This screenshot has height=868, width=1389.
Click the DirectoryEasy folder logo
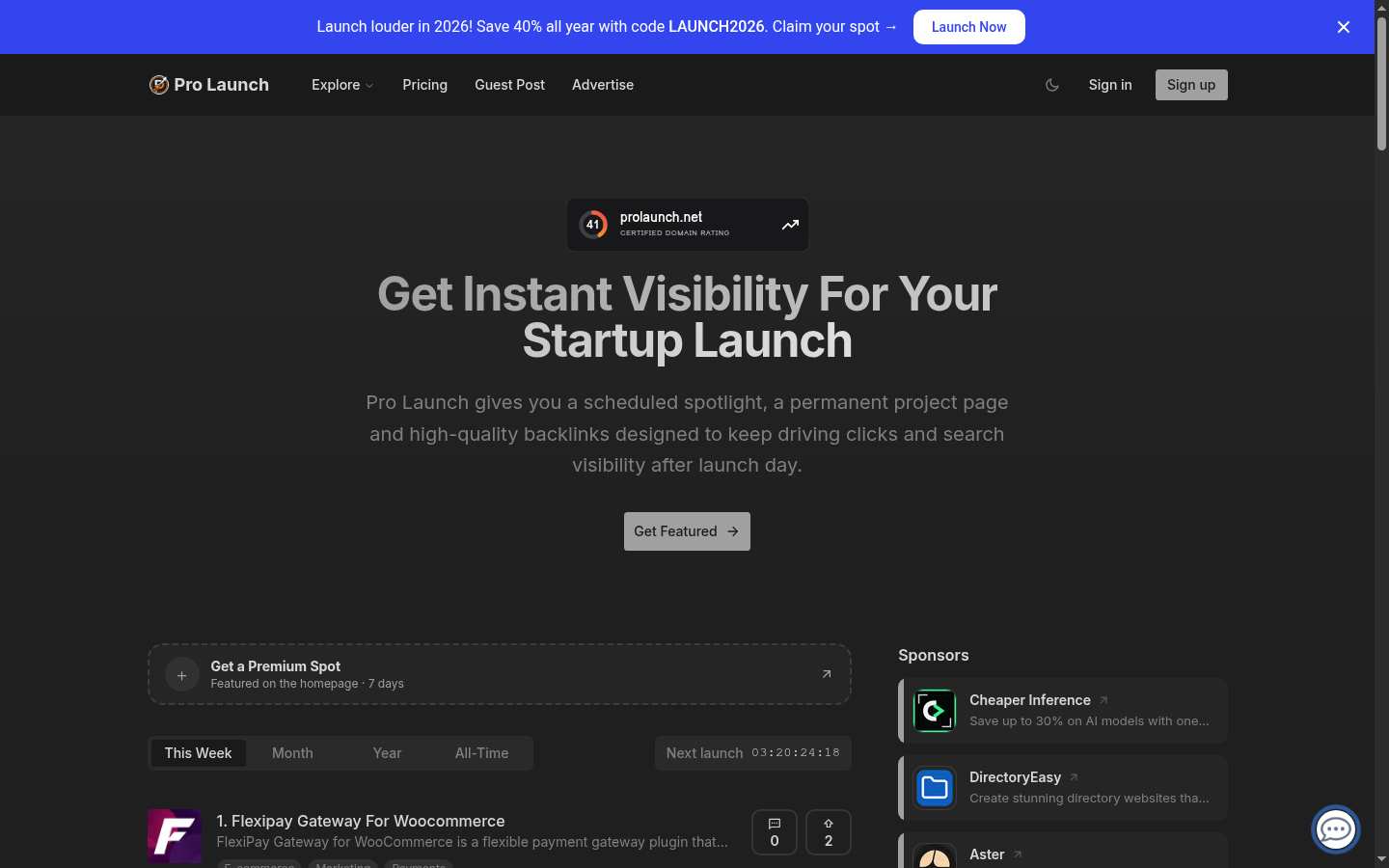point(935,788)
